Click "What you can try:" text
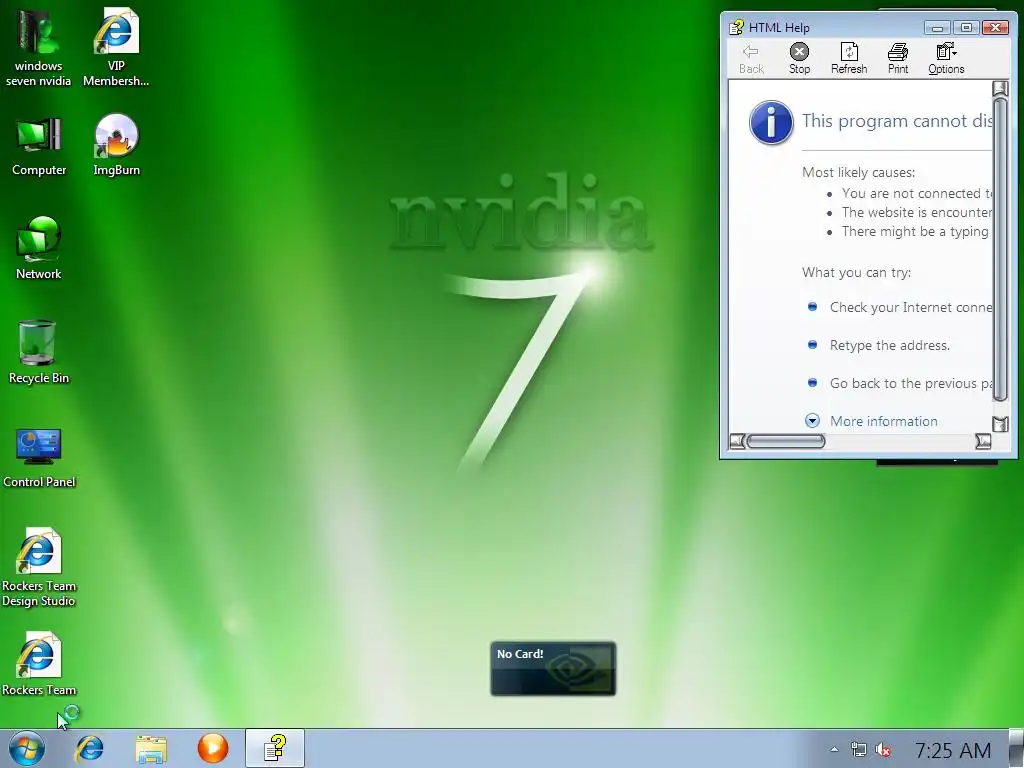 [x=856, y=272]
